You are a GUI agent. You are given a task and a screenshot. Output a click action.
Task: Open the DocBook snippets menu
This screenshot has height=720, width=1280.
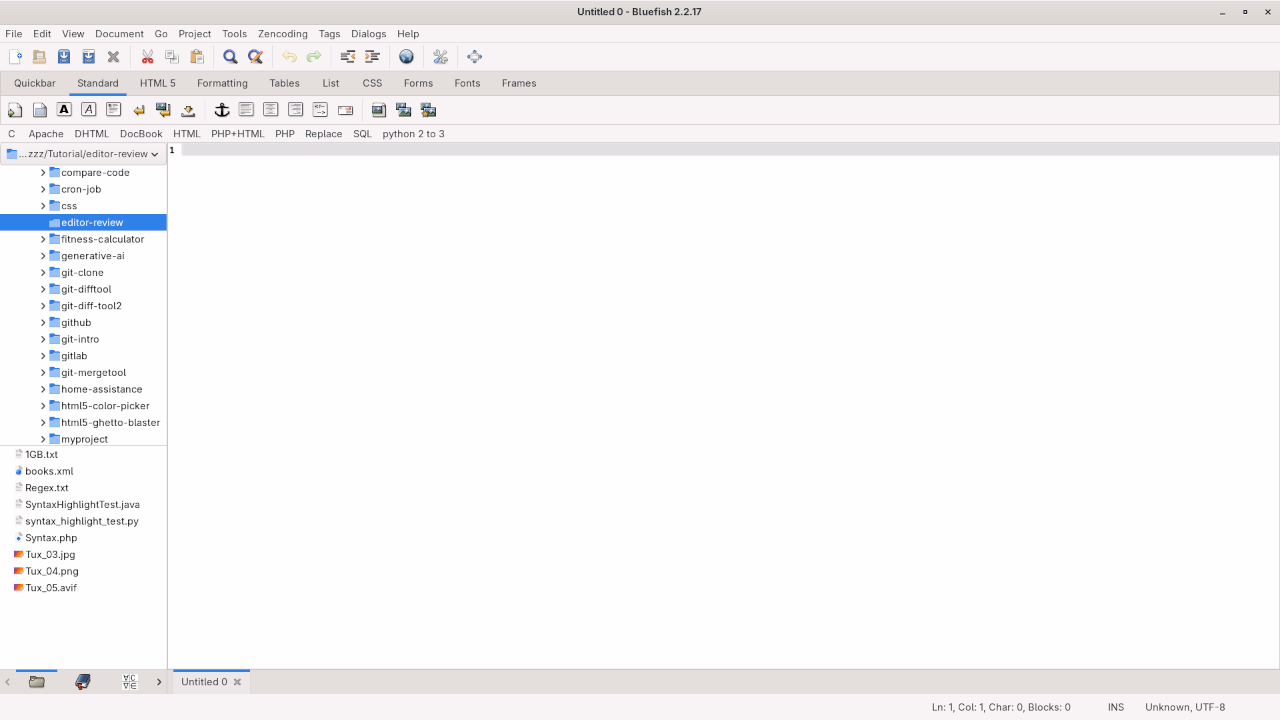pos(141,134)
